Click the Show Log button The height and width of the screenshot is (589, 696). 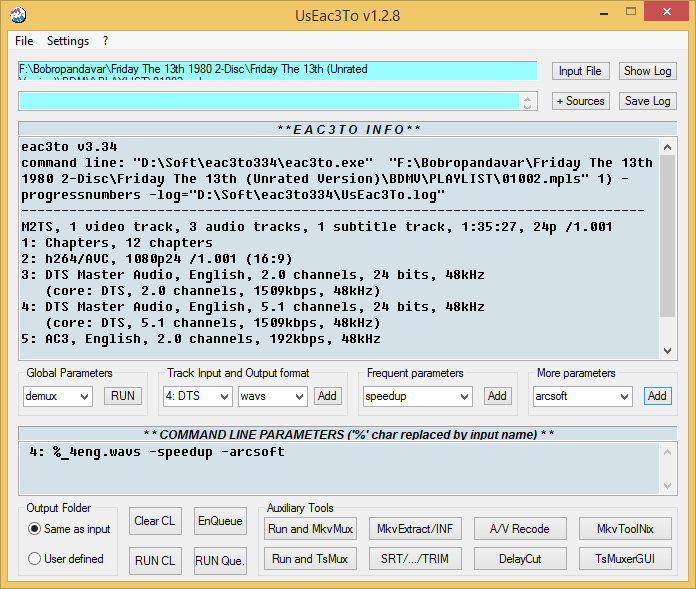[648, 71]
